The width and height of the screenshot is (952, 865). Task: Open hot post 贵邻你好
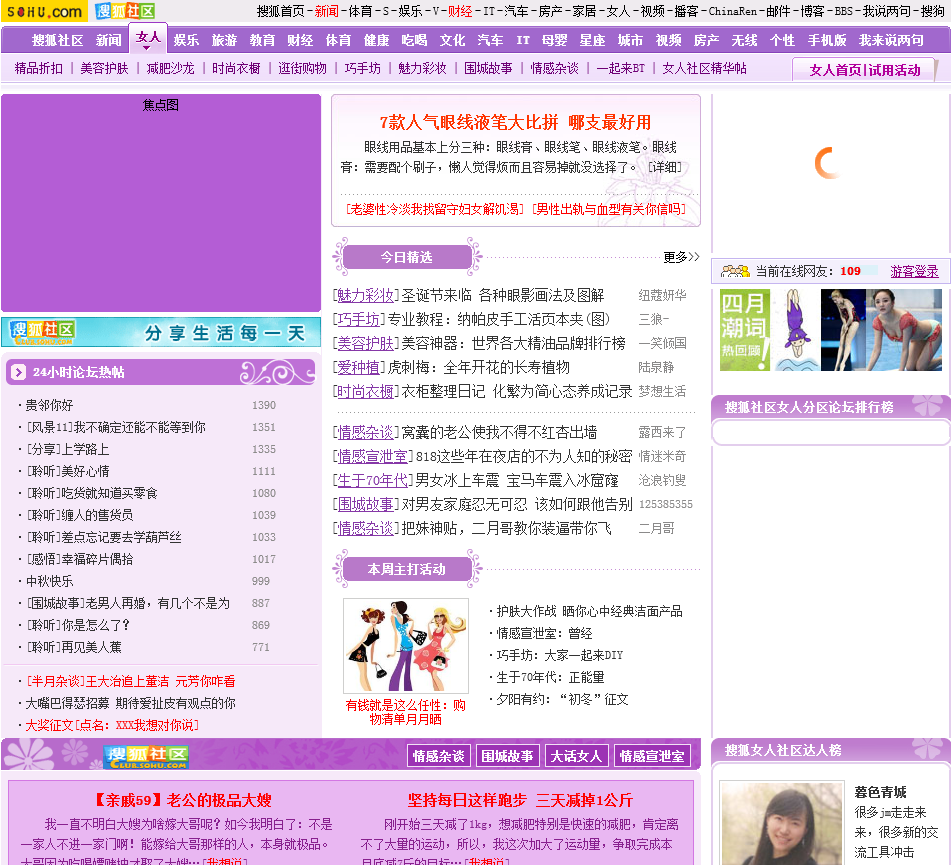pos(49,405)
